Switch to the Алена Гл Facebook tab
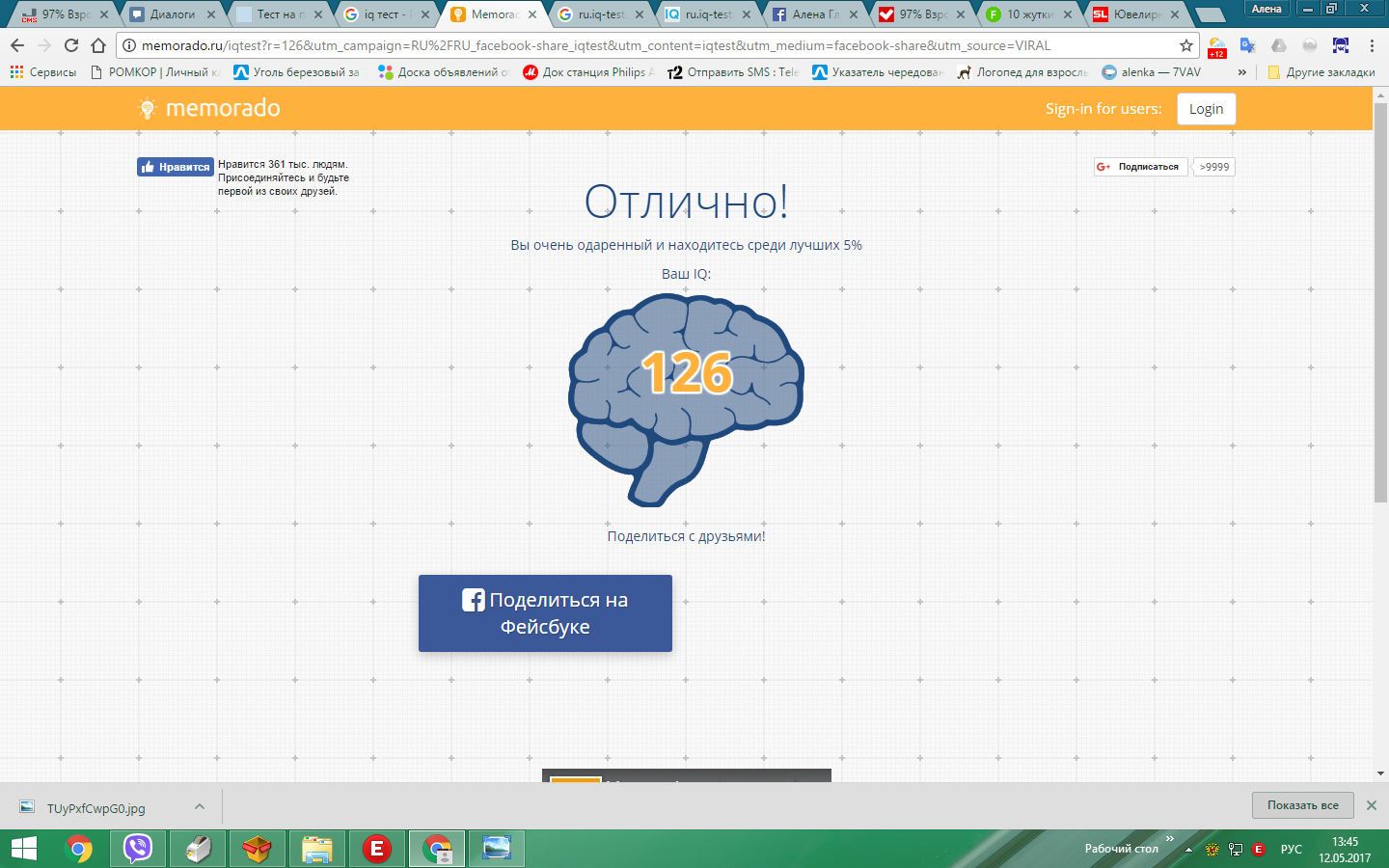The width and height of the screenshot is (1389, 868). (814, 14)
